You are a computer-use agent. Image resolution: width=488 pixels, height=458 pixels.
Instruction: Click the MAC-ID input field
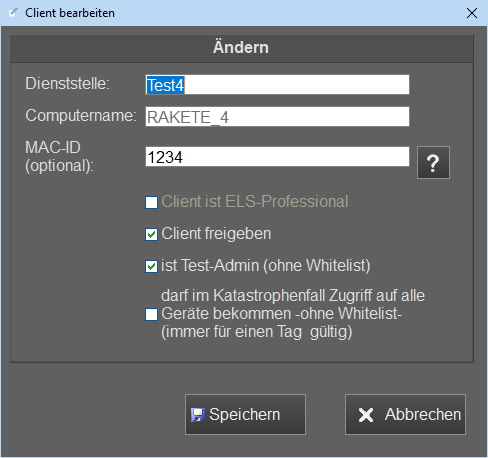pos(277,157)
